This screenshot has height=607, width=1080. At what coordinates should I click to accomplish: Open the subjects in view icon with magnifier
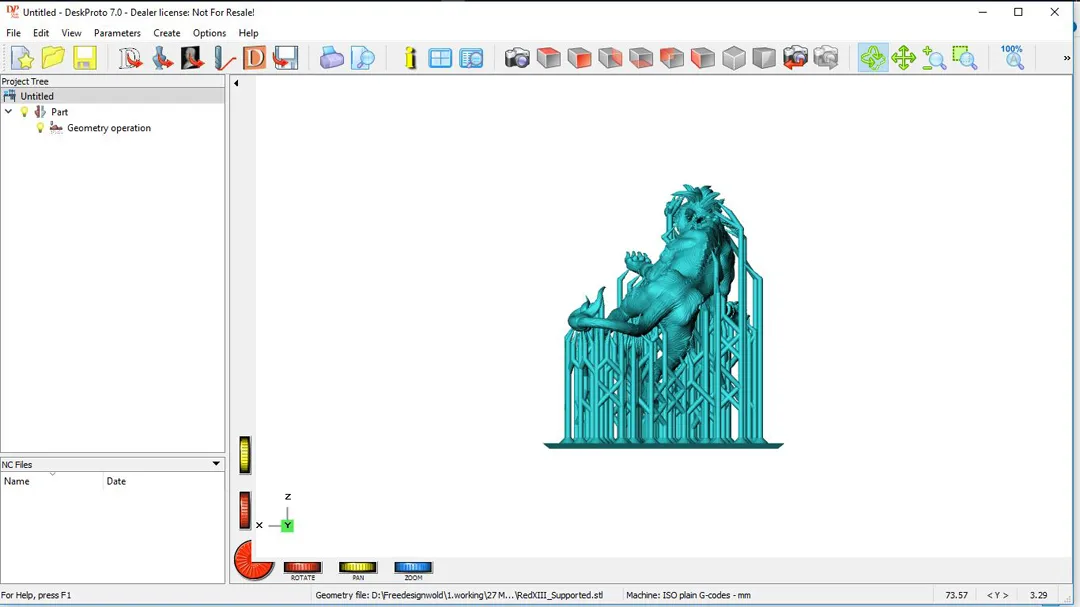pyautogui.click(x=471, y=58)
